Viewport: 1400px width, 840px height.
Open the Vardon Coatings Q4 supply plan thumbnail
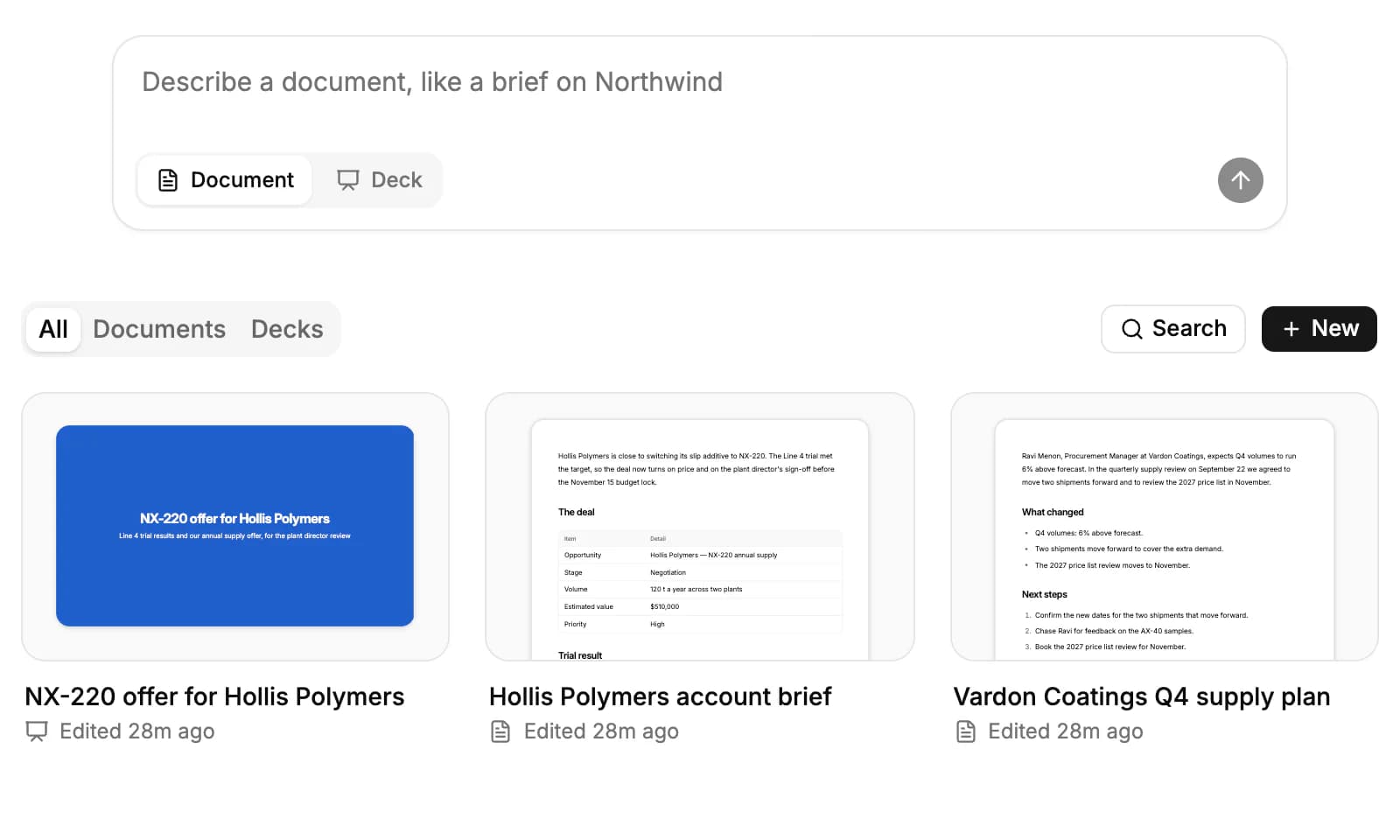click(1164, 526)
